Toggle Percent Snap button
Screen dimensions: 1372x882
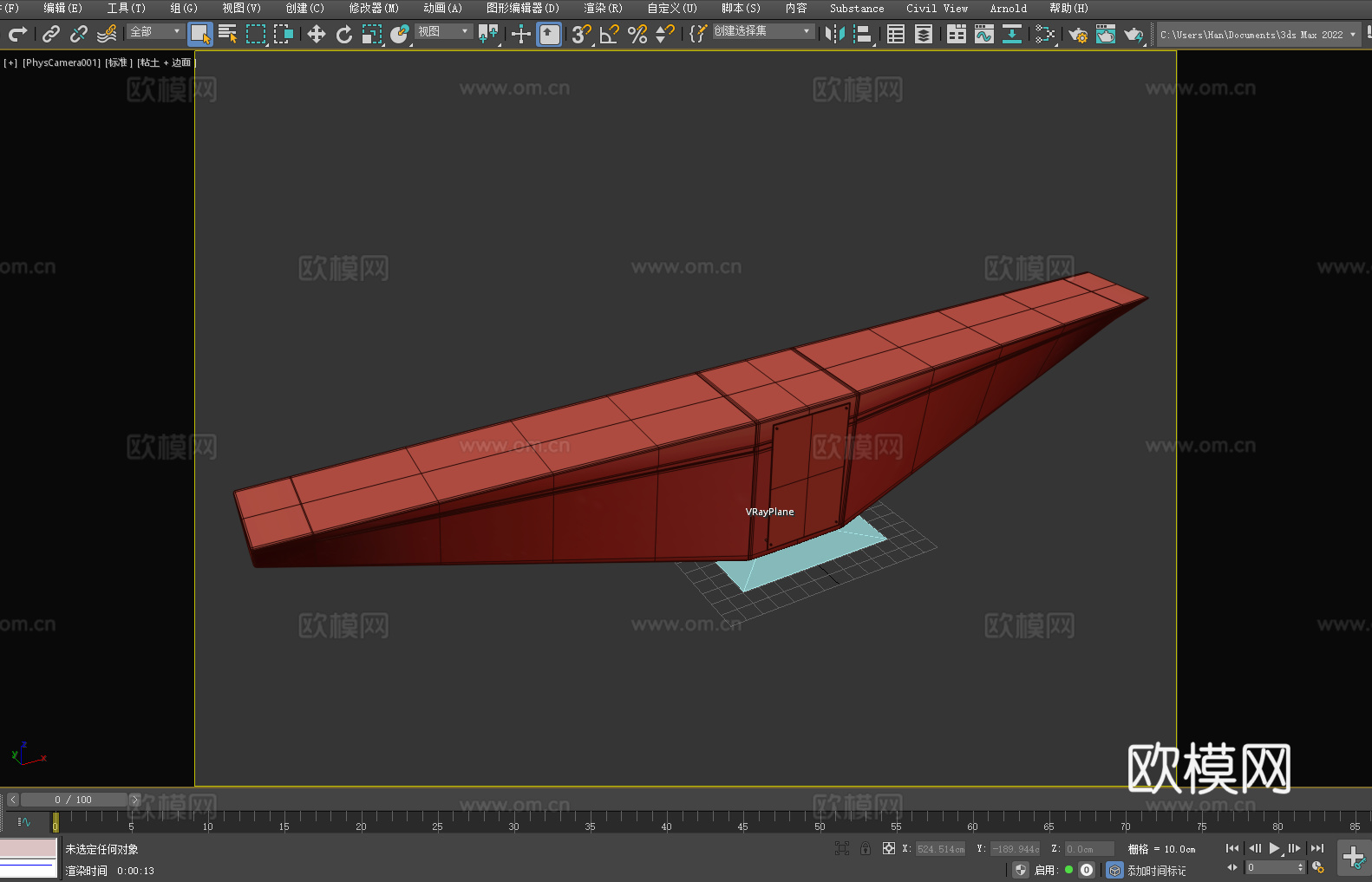(637, 34)
